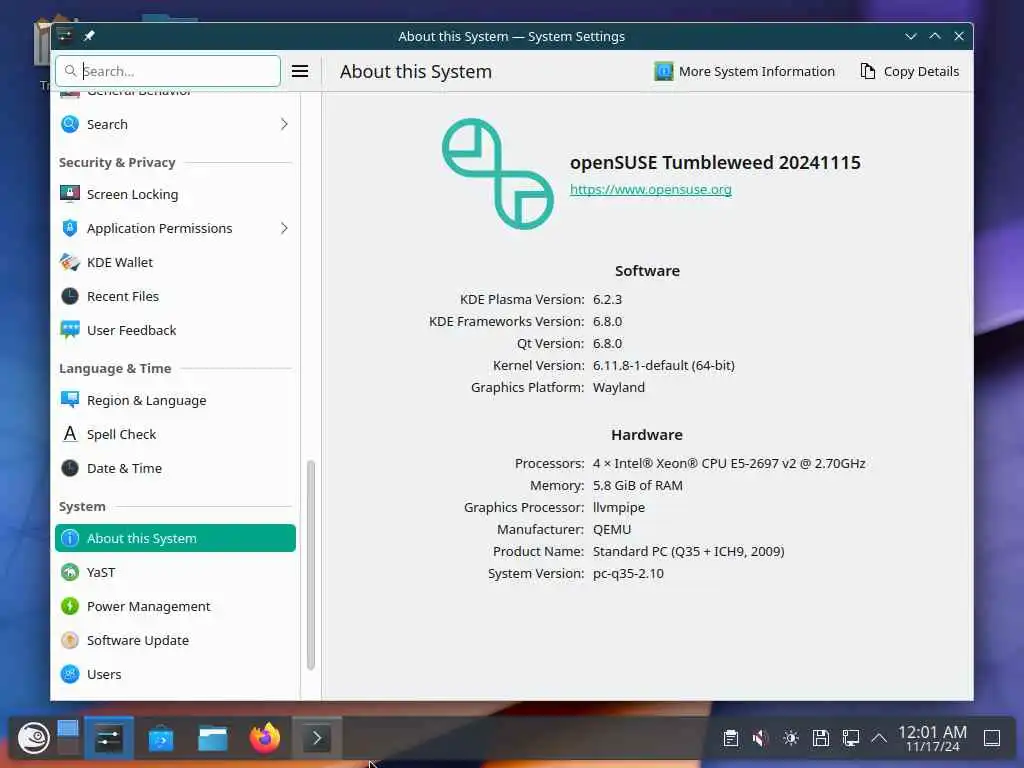
Task: Click the Power Management green icon
Action: pyautogui.click(x=70, y=606)
